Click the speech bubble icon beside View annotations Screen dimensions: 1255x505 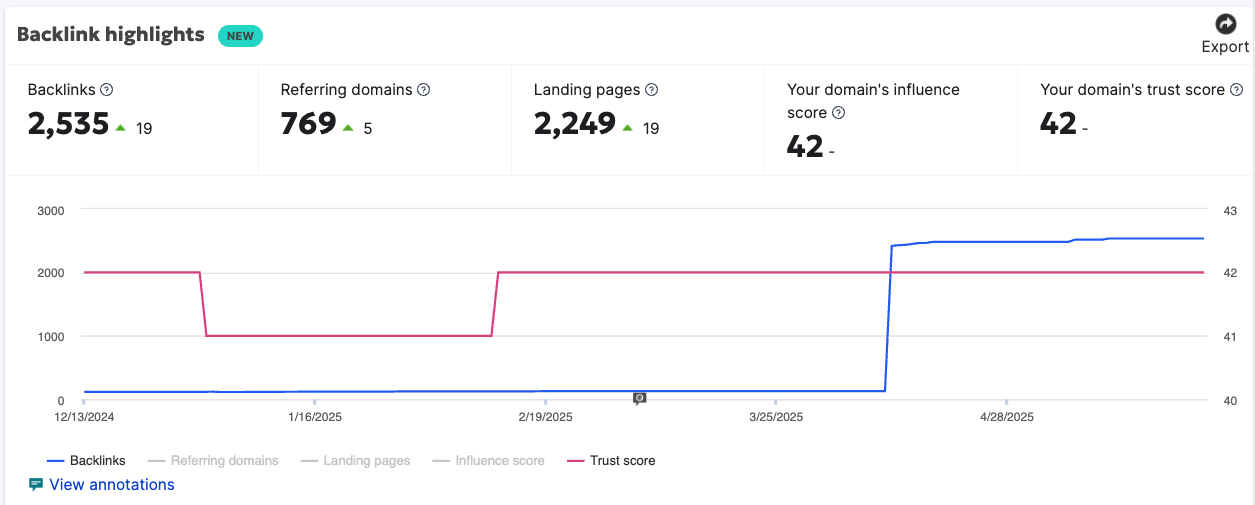(36, 485)
